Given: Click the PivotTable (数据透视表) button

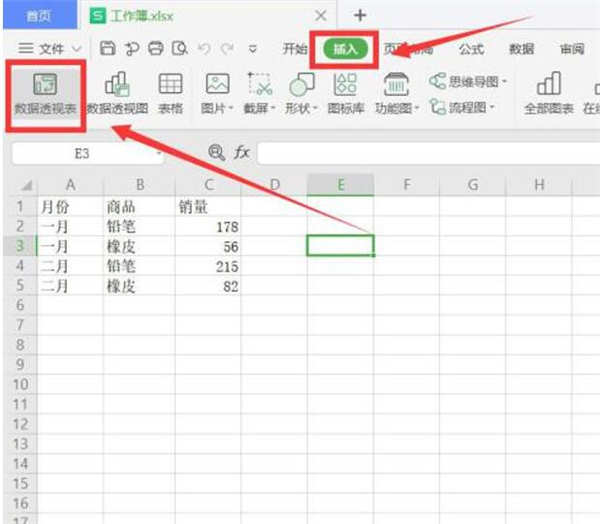Looking at the screenshot, I should click(x=45, y=95).
